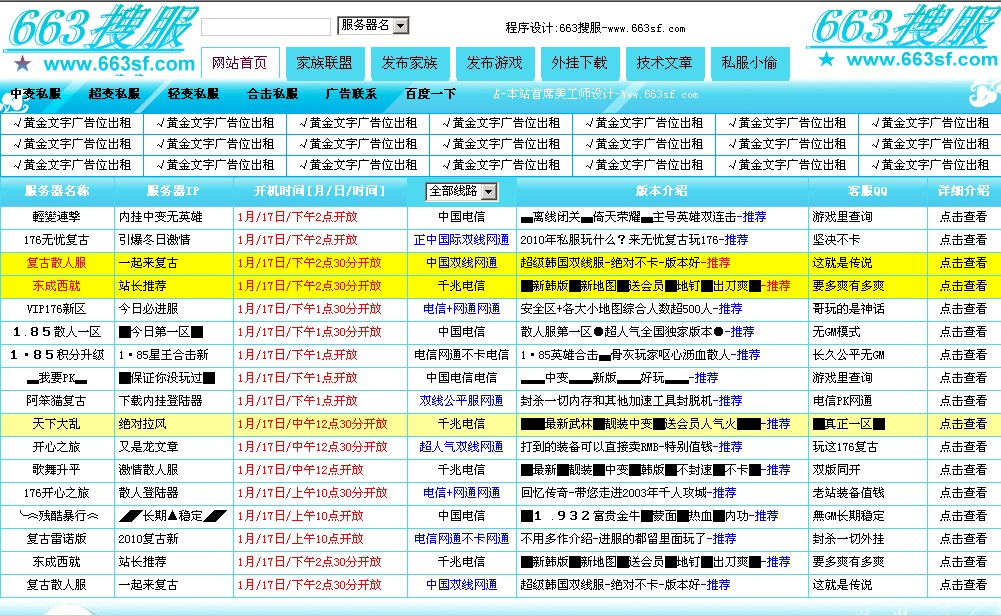Click into the search text box
The height and width of the screenshot is (616, 1001).
265,27
